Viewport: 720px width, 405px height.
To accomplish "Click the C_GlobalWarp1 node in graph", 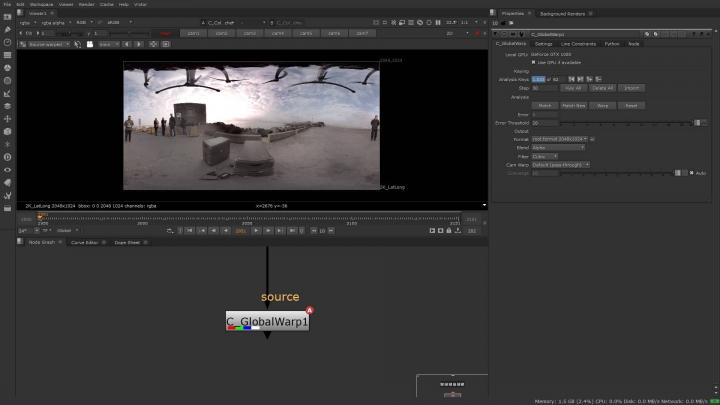I will [x=267, y=322].
